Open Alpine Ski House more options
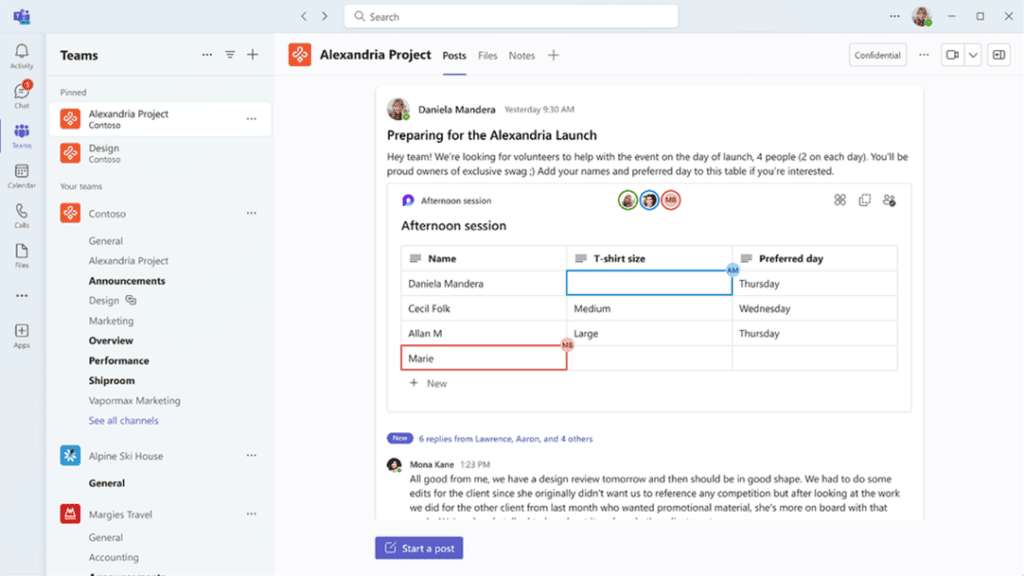This screenshot has height=576, width=1024. tap(251, 456)
